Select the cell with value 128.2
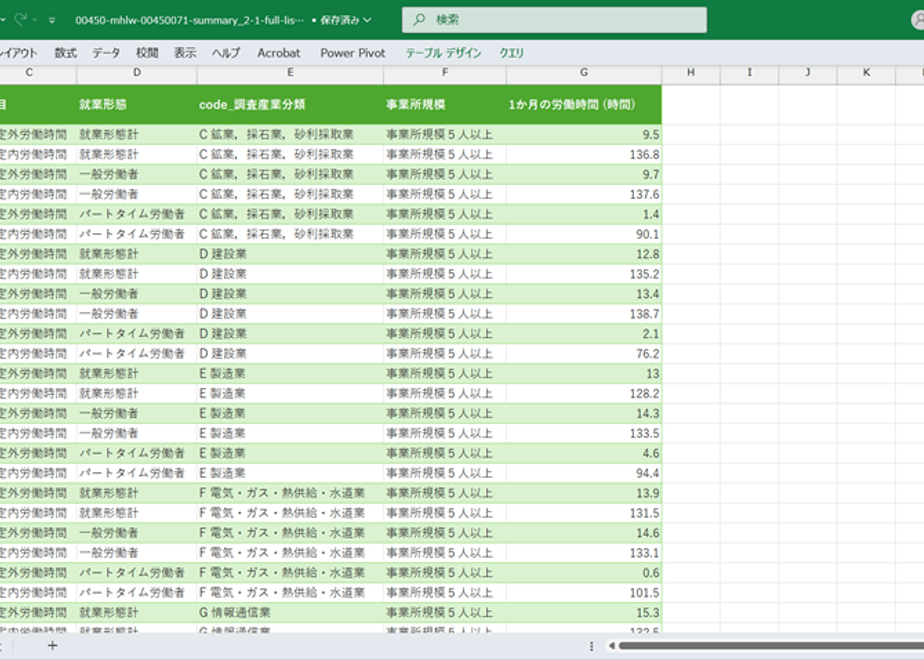Image resolution: width=924 pixels, height=660 pixels. click(x=583, y=394)
